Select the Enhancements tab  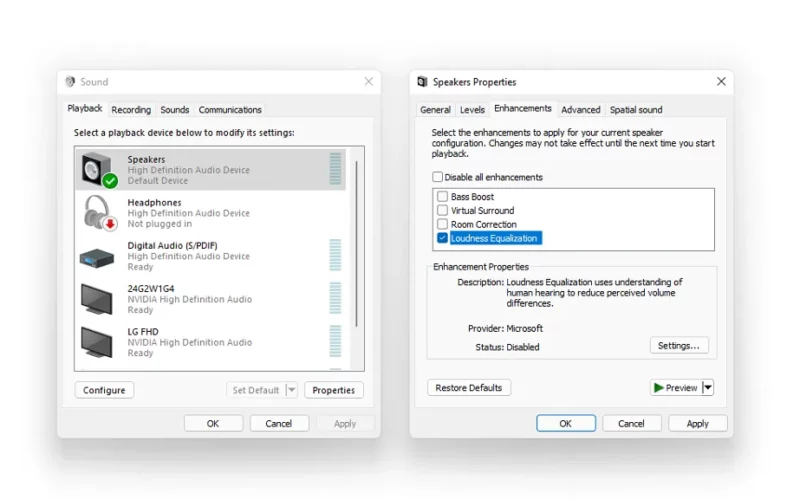(522, 109)
